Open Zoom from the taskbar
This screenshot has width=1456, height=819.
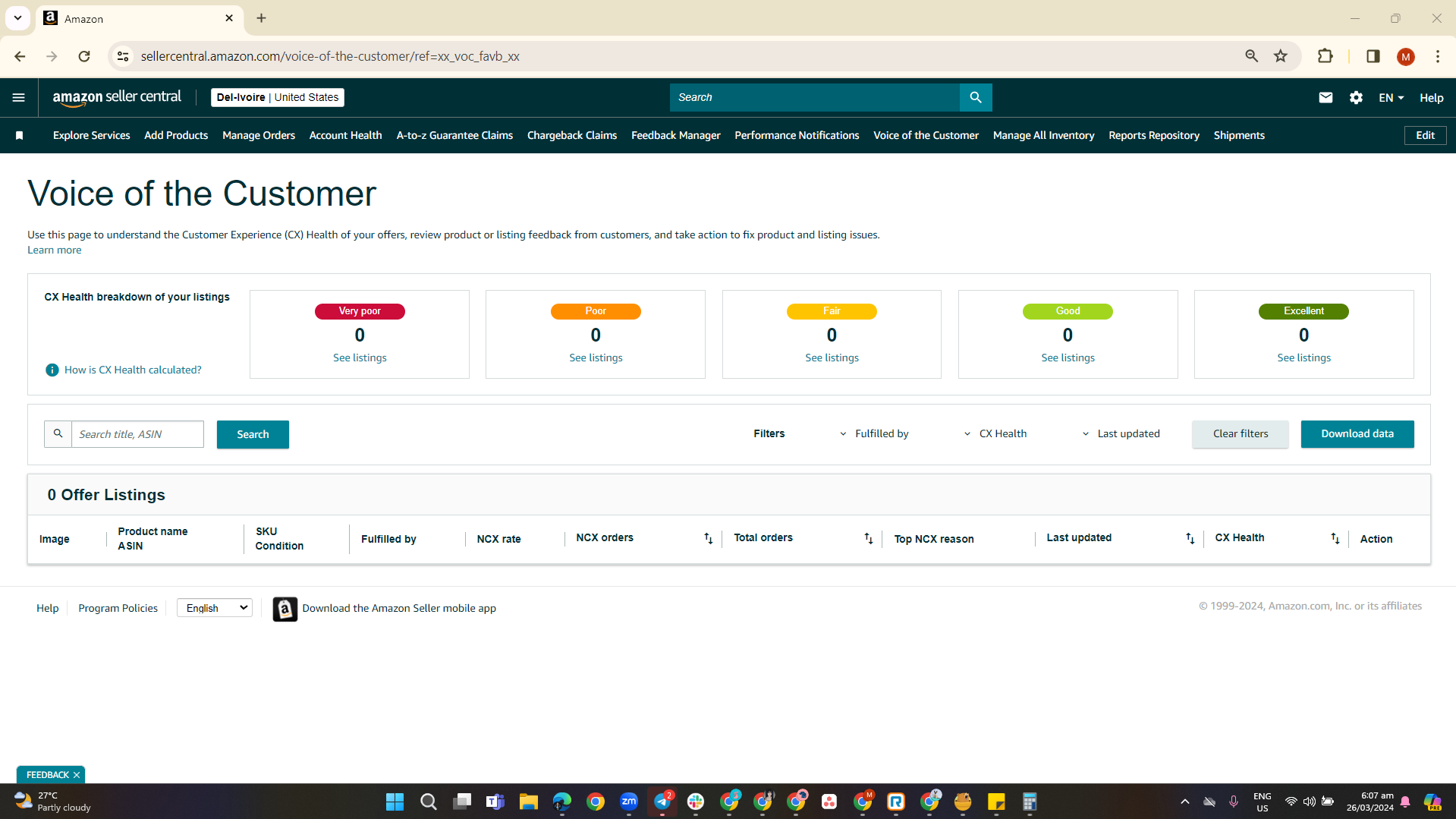(x=628, y=802)
